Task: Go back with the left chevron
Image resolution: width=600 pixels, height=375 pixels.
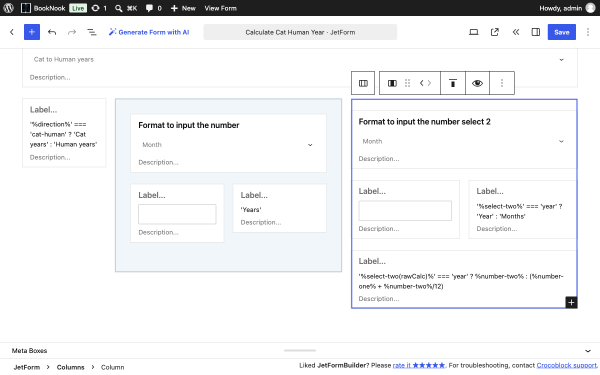Action: 12,32
